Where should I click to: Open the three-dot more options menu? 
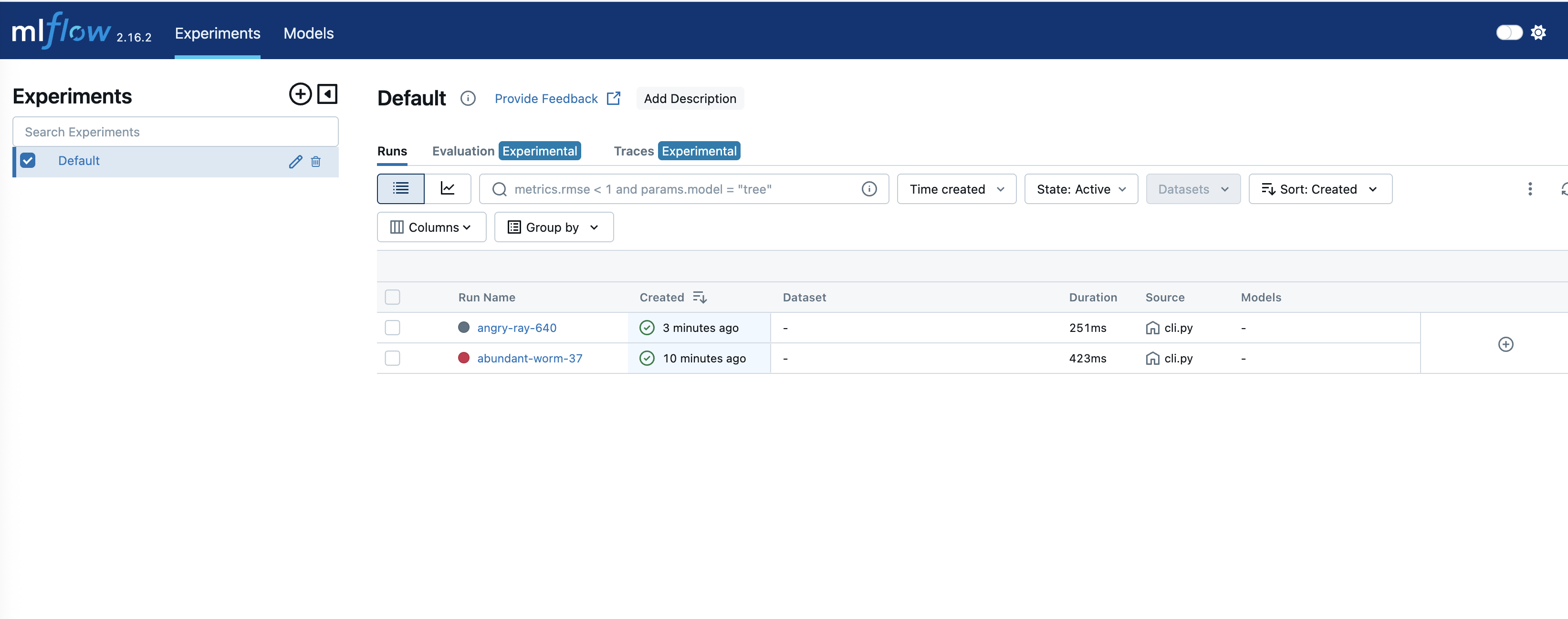[1530, 189]
